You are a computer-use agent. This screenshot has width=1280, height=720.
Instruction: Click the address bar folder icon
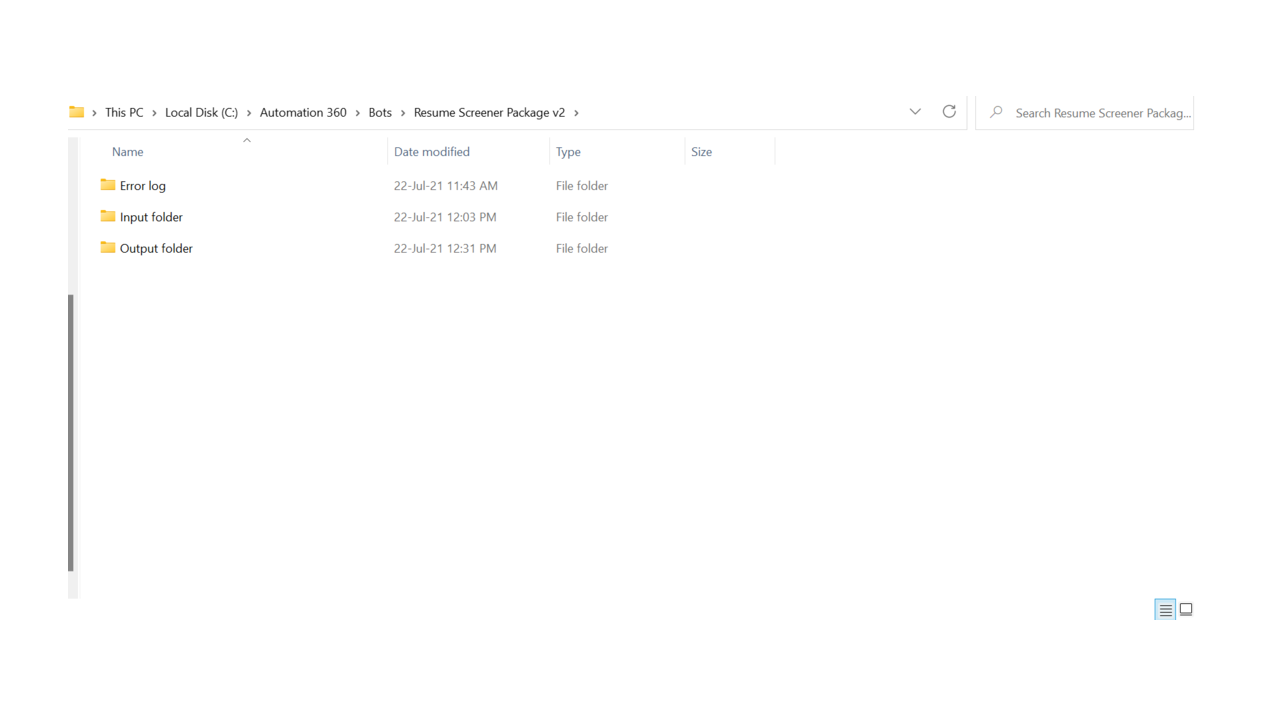pyautogui.click(x=76, y=112)
